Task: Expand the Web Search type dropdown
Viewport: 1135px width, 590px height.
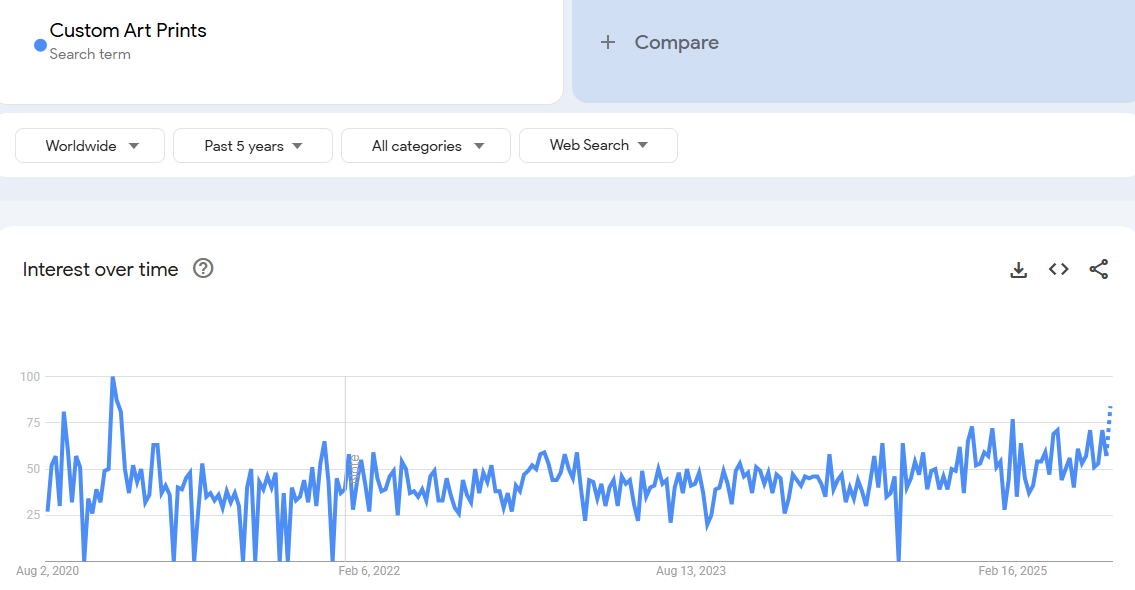Action: coord(598,145)
